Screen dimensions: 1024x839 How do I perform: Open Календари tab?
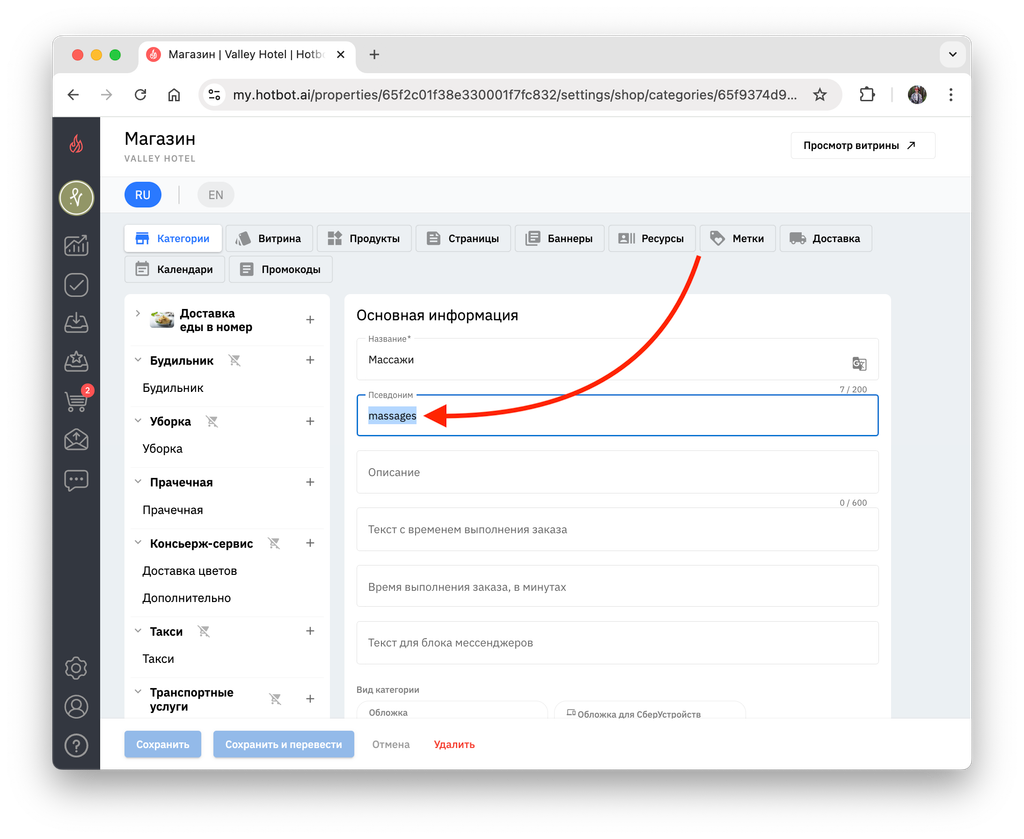click(174, 269)
